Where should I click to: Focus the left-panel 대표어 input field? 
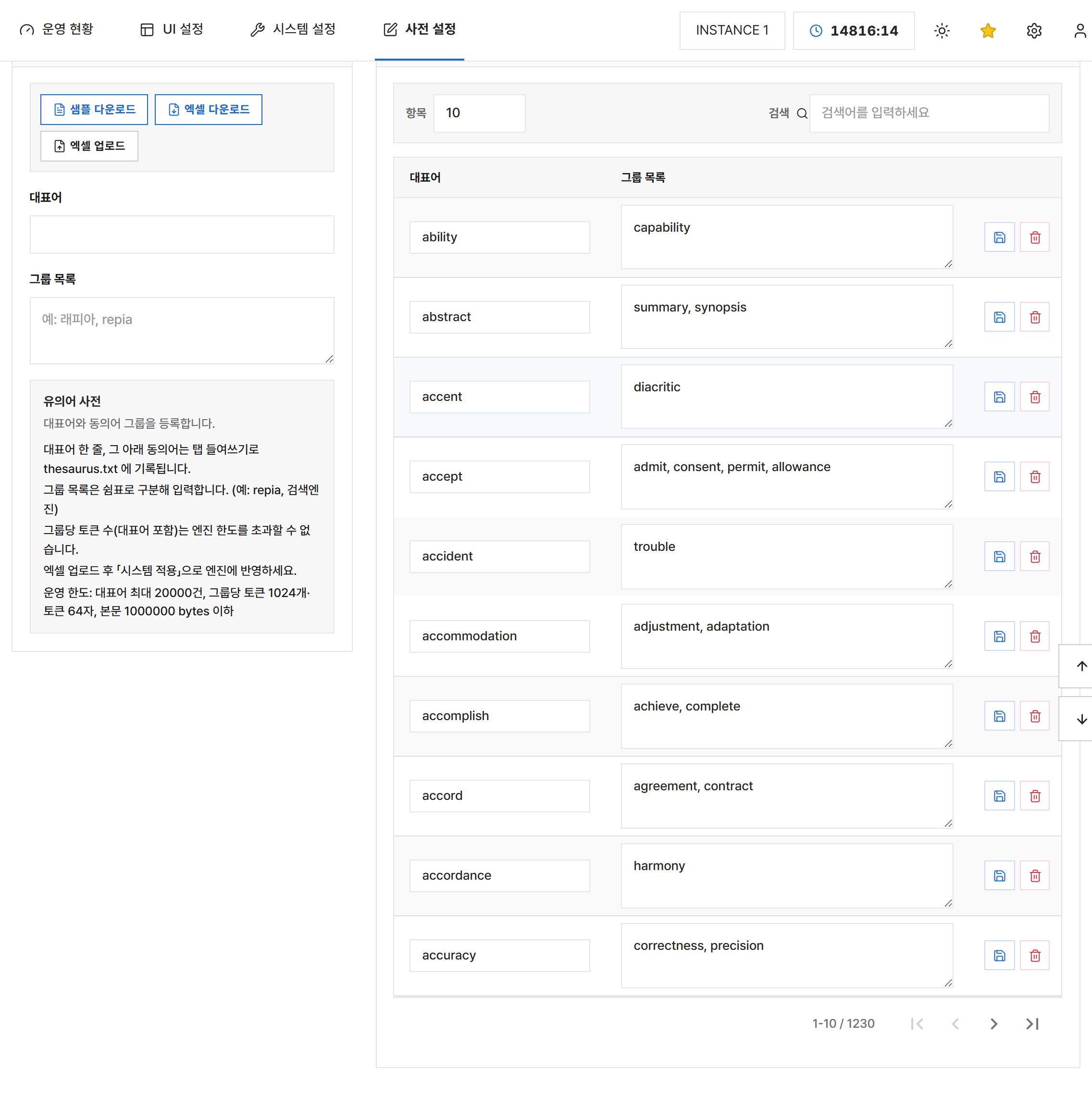point(182,234)
